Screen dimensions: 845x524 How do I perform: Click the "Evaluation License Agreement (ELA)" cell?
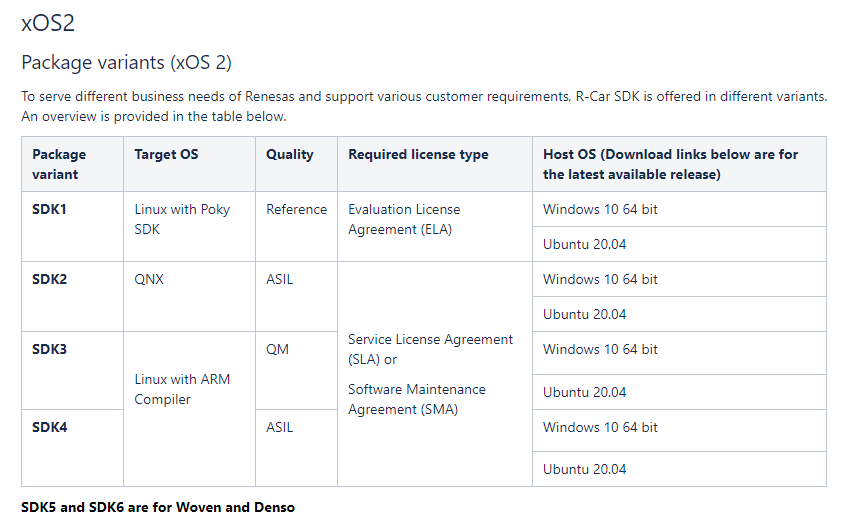tap(404, 219)
